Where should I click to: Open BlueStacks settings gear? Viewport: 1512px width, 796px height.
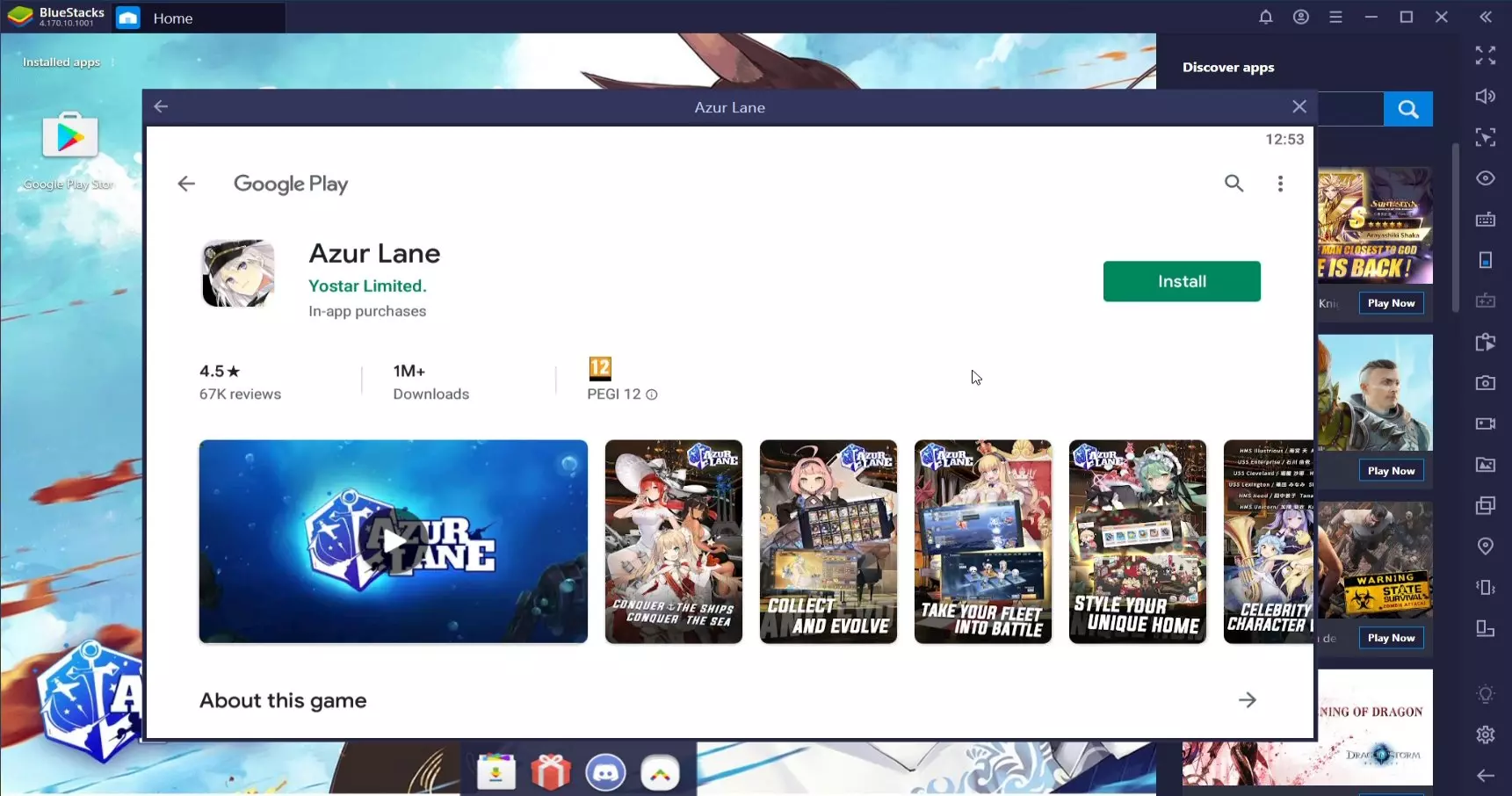coord(1485,734)
